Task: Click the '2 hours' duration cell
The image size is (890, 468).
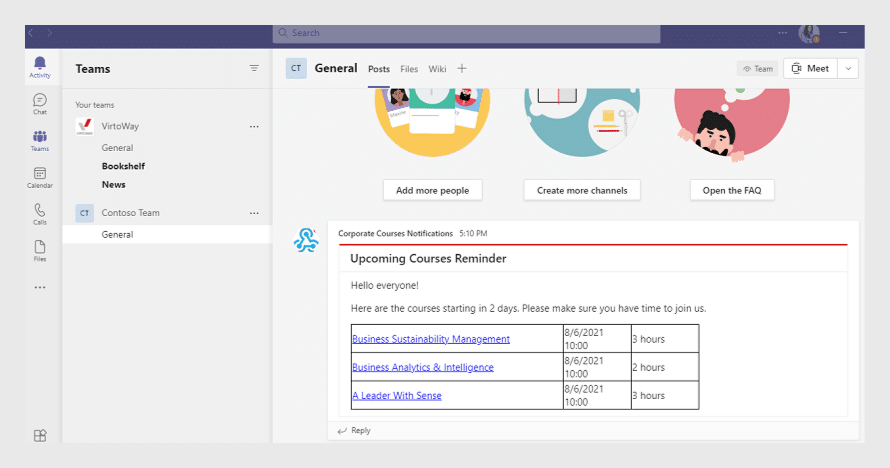Action: [x=665, y=368]
